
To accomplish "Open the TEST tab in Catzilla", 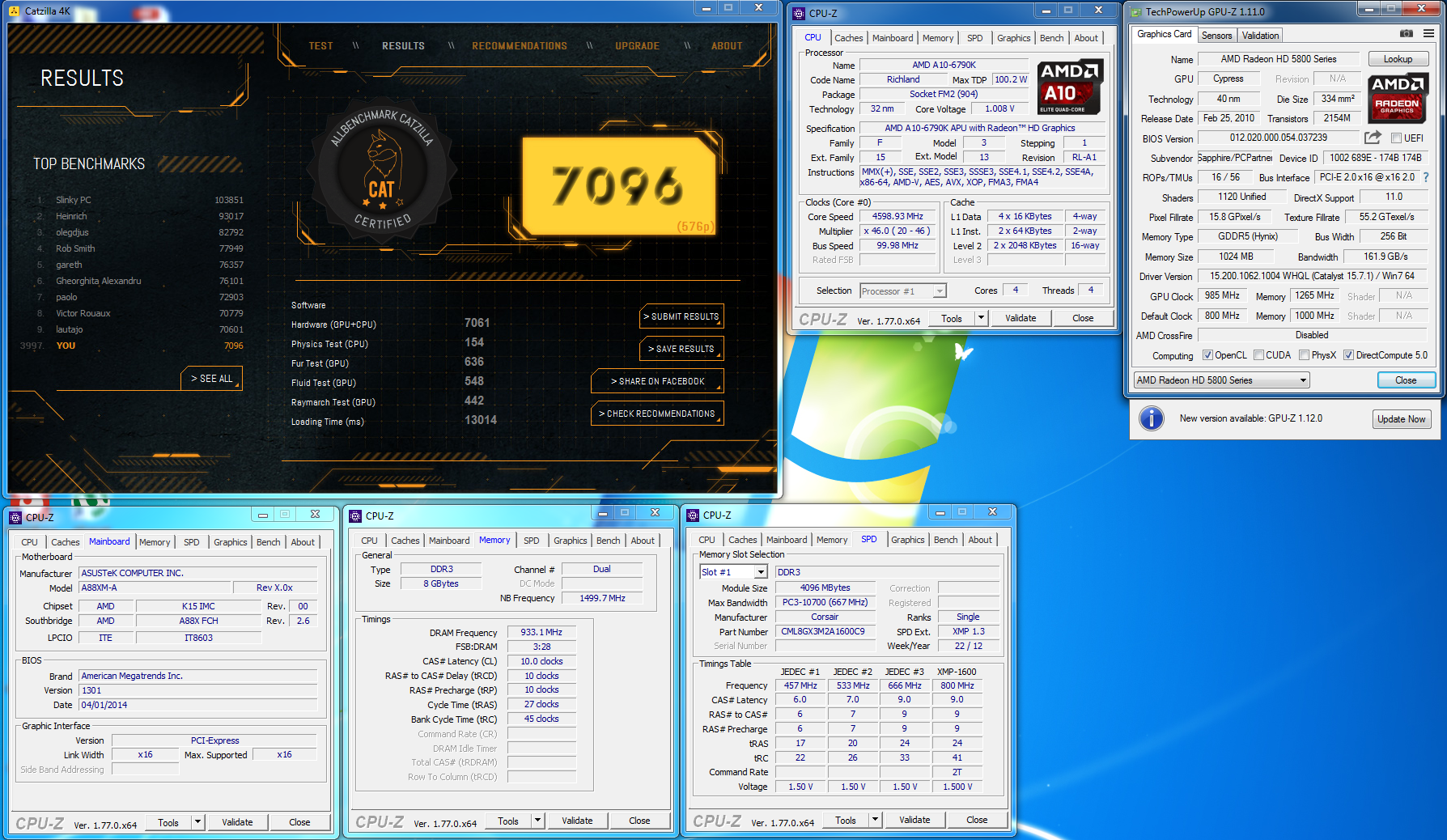I will [x=320, y=46].
